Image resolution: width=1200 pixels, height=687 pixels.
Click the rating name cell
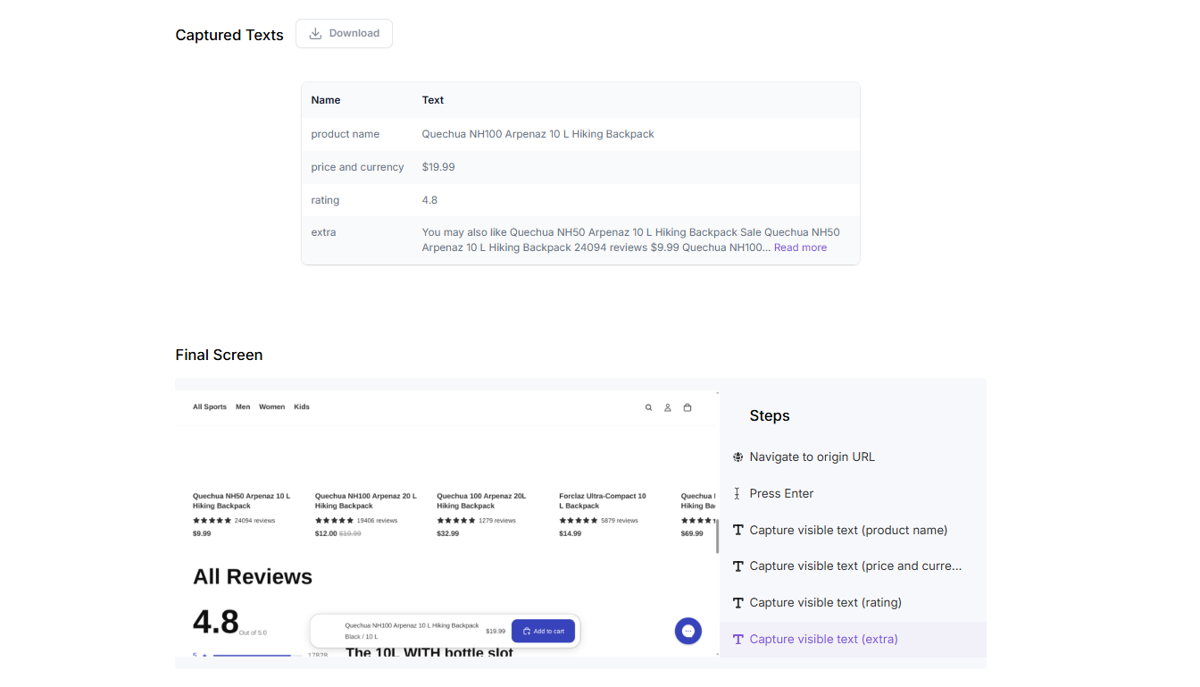325,200
